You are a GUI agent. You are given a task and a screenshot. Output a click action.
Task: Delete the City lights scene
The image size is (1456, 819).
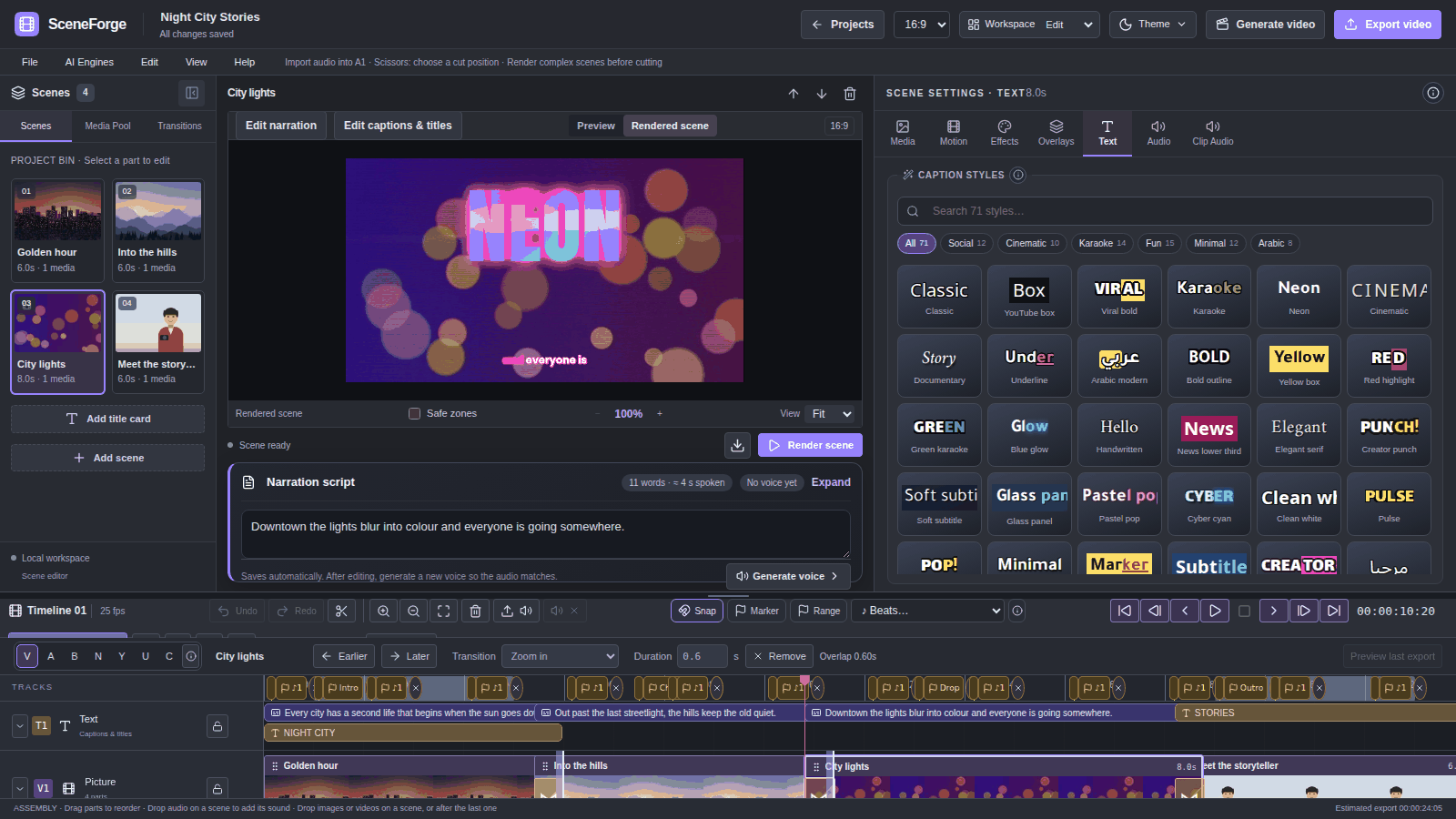(850, 94)
